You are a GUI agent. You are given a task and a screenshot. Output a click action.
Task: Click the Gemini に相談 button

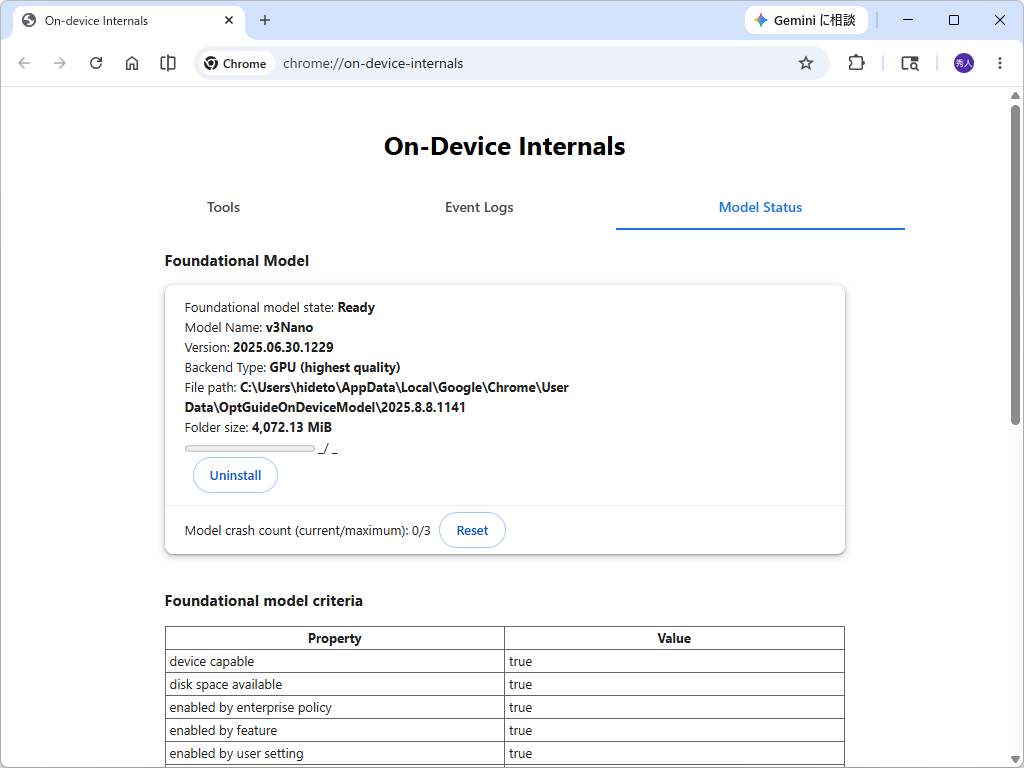[x=806, y=20]
